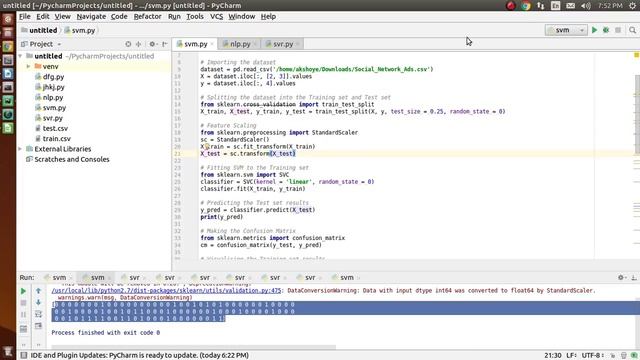The image size is (640, 360).
Task: Open test.csv in the project tree
Action: [55, 128]
